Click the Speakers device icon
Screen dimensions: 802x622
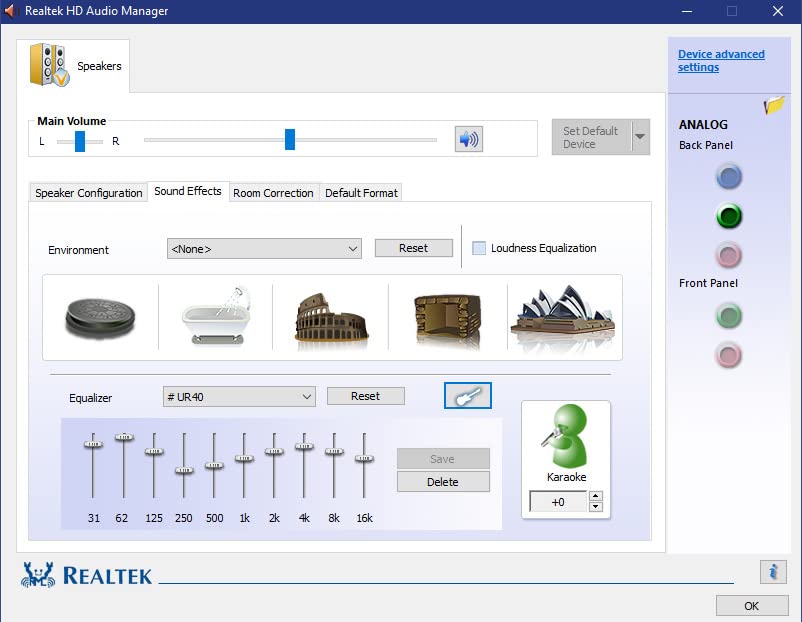tap(49, 65)
